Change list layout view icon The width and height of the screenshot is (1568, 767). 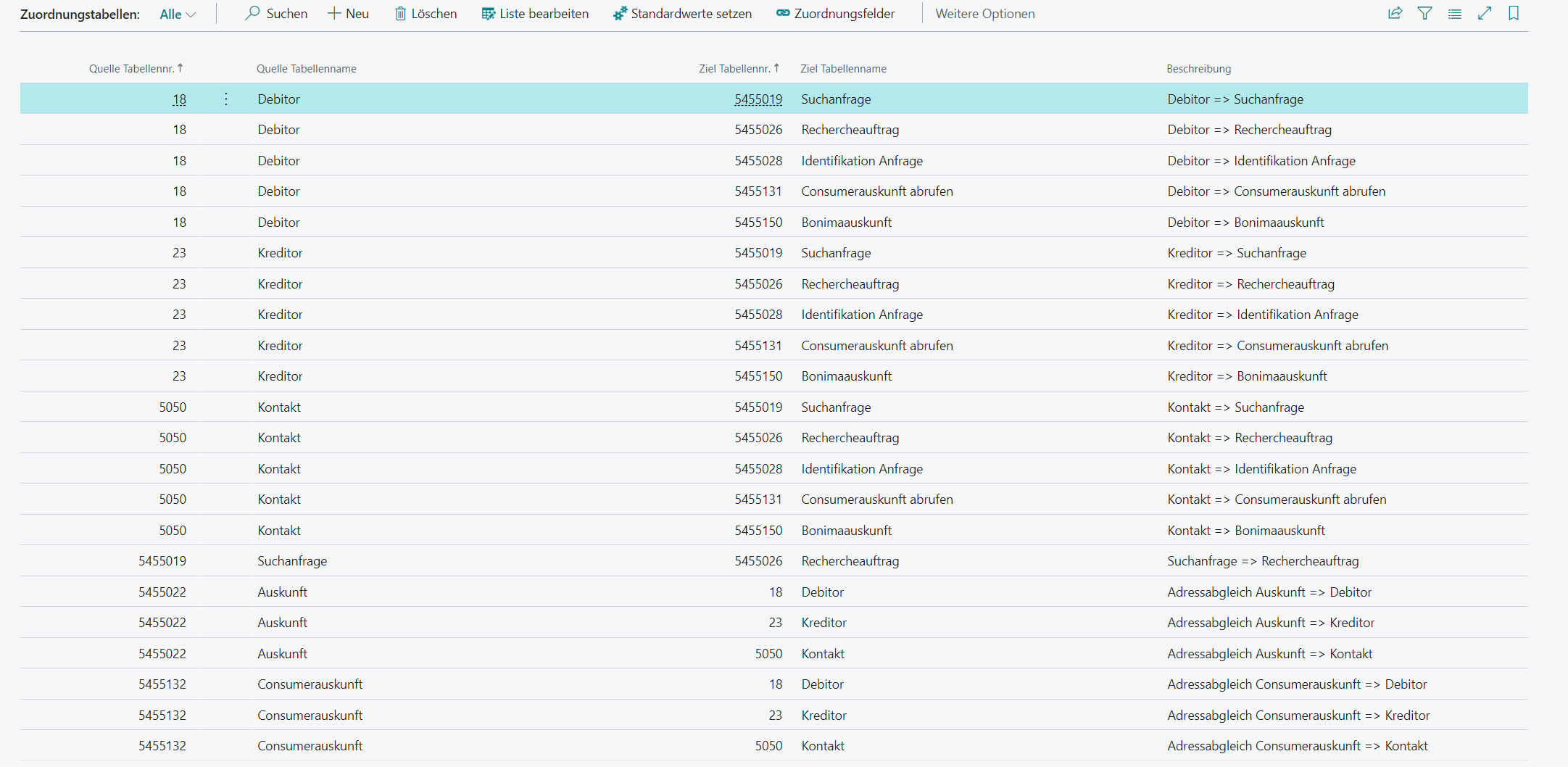pyautogui.click(x=1454, y=14)
